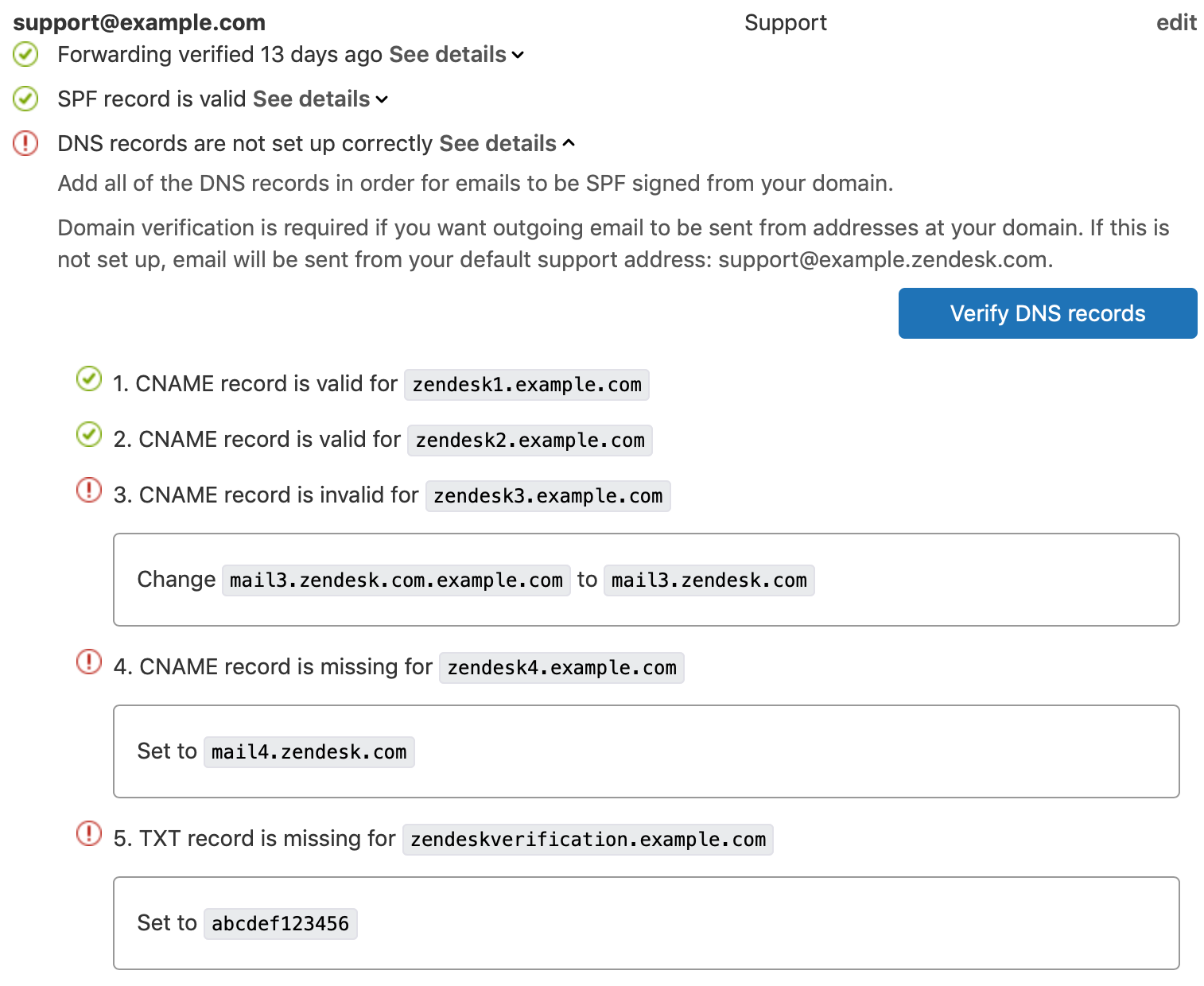Viewport: 1204px width, 986px height.
Task: Click the support@example.com address heading
Action: pos(139,23)
